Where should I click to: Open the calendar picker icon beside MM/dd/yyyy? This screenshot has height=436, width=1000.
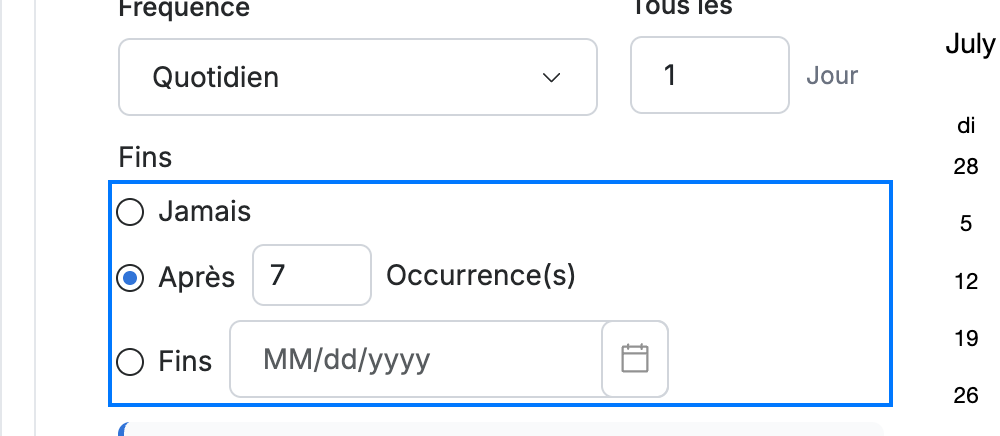tap(635, 359)
